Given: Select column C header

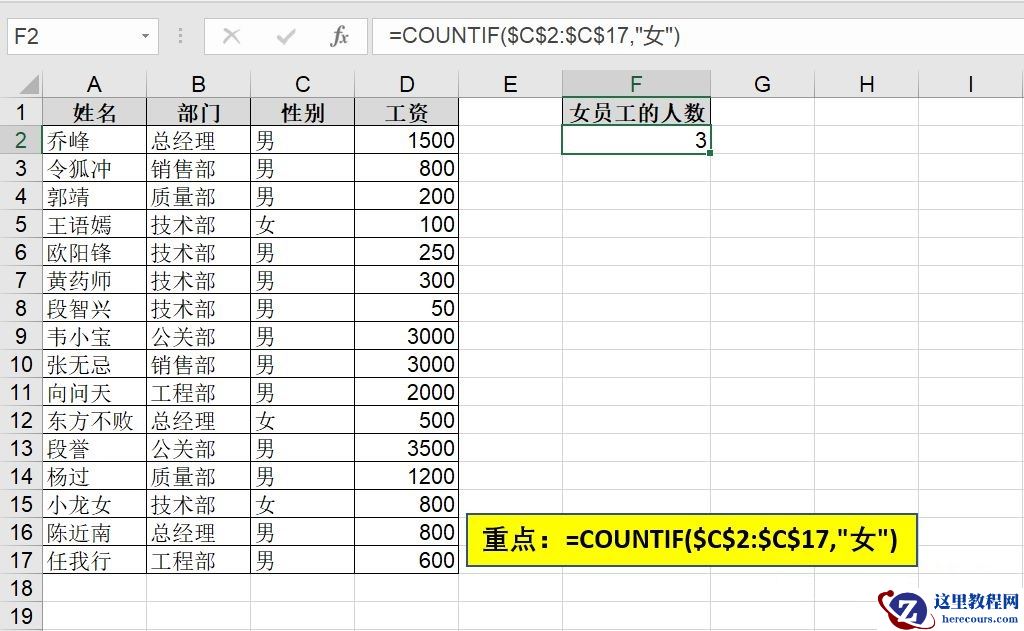Looking at the screenshot, I should pyautogui.click(x=302, y=84).
